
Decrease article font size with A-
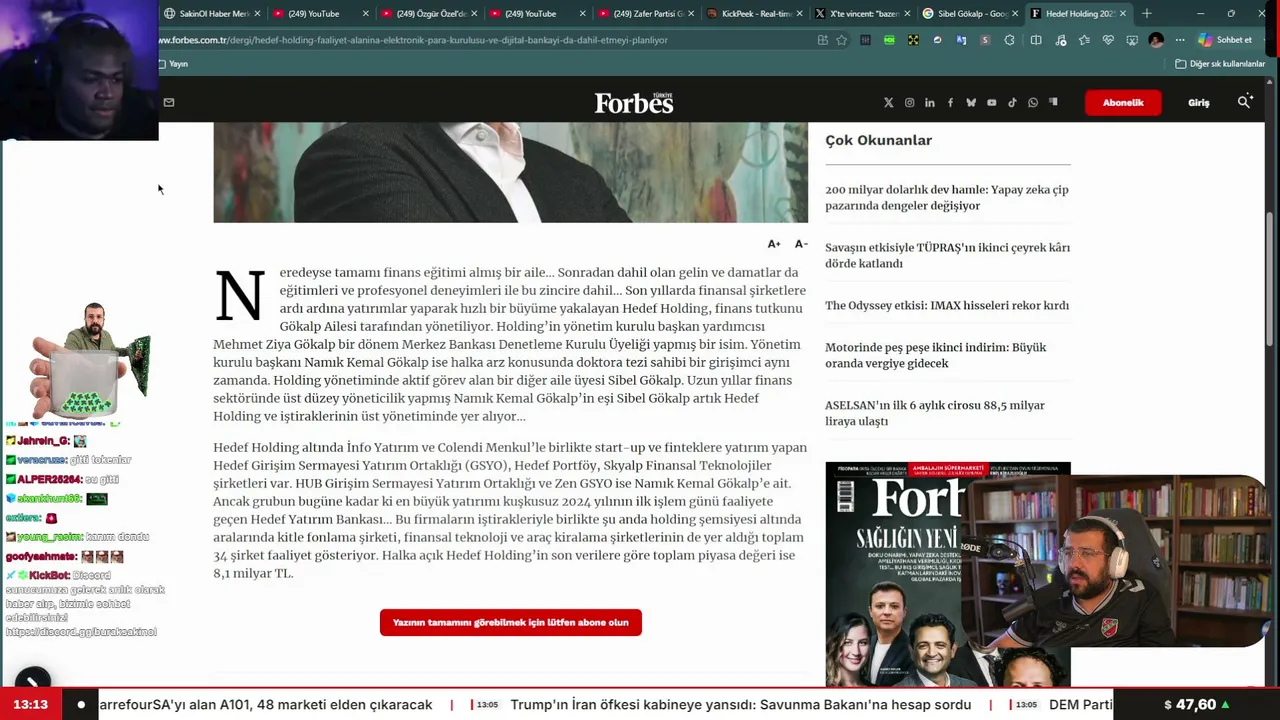(801, 244)
